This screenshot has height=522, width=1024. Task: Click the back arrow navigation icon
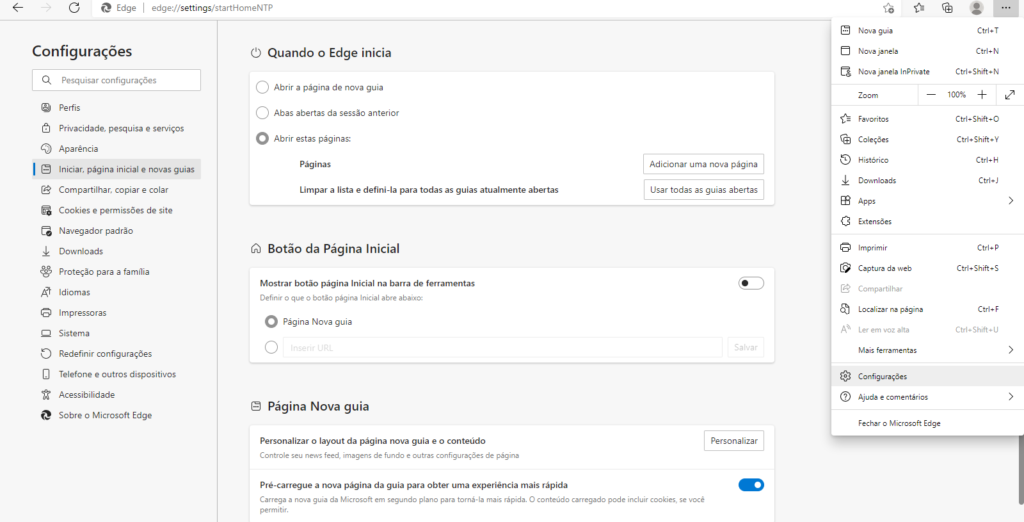pyautogui.click(x=18, y=8)
